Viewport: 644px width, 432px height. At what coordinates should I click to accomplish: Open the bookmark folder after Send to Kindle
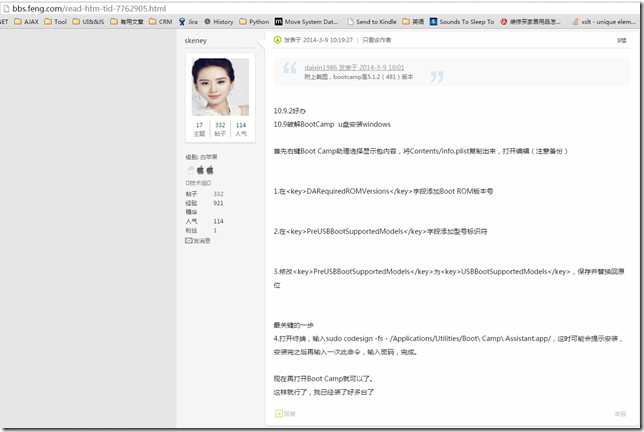click(x=413, y=21)
